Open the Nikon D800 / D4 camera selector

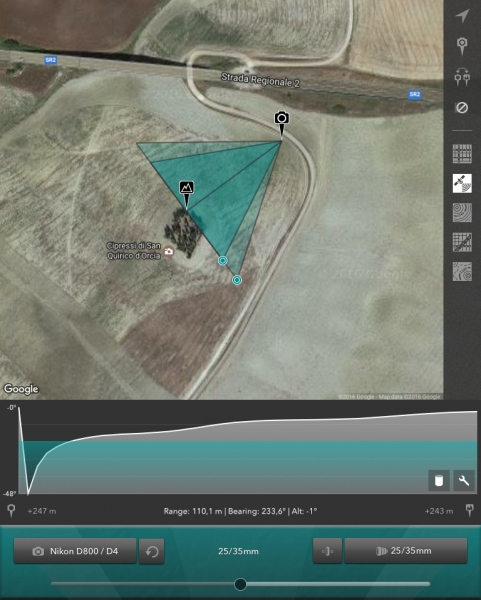click(75, 551)
